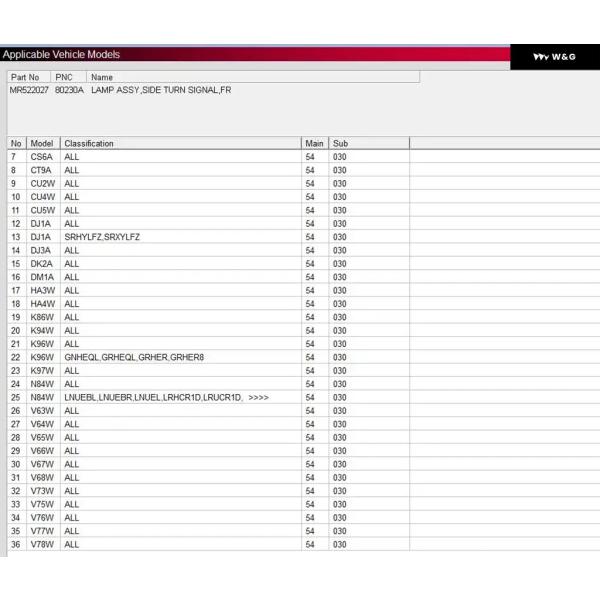
Task: Select model V64W in row 27
Action: pyautogui.click(x=42, y=424)
